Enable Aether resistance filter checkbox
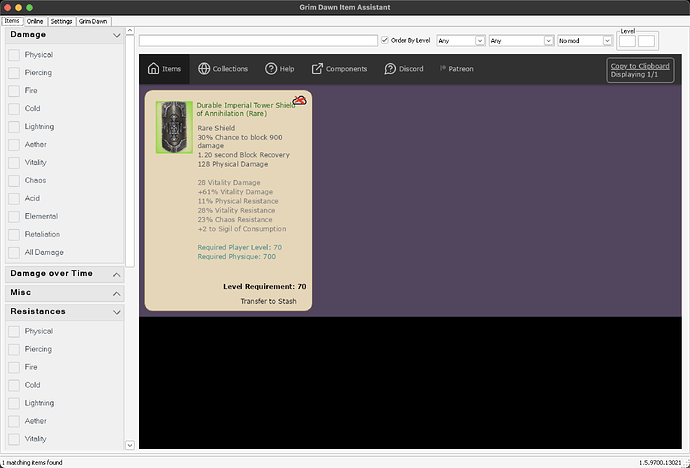Image resolution: width=690 pixels, height=468 pixels. 14,421
